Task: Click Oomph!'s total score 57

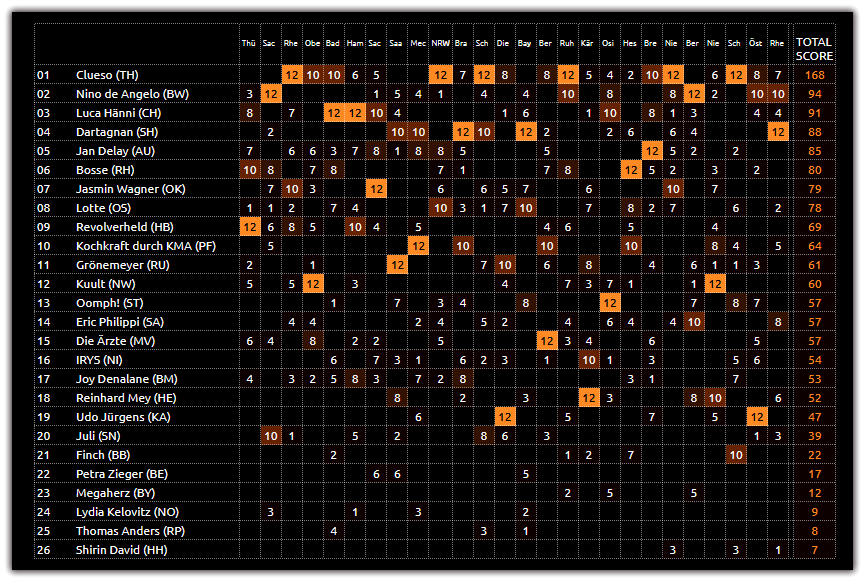Action: 814,303
